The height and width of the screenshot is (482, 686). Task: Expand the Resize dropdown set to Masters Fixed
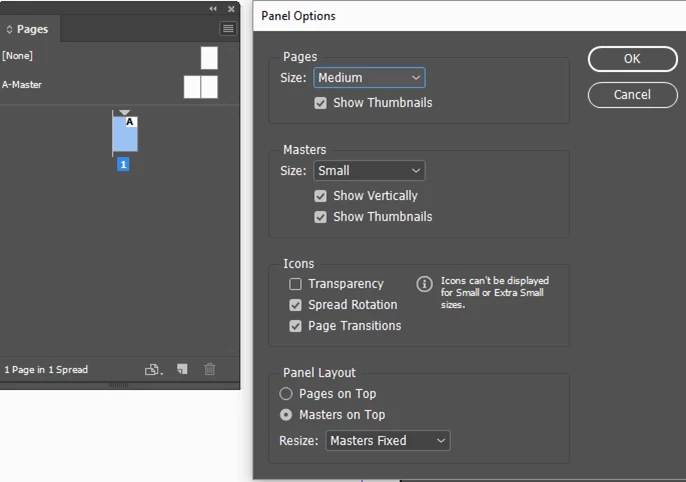click(x=388, y=440)
